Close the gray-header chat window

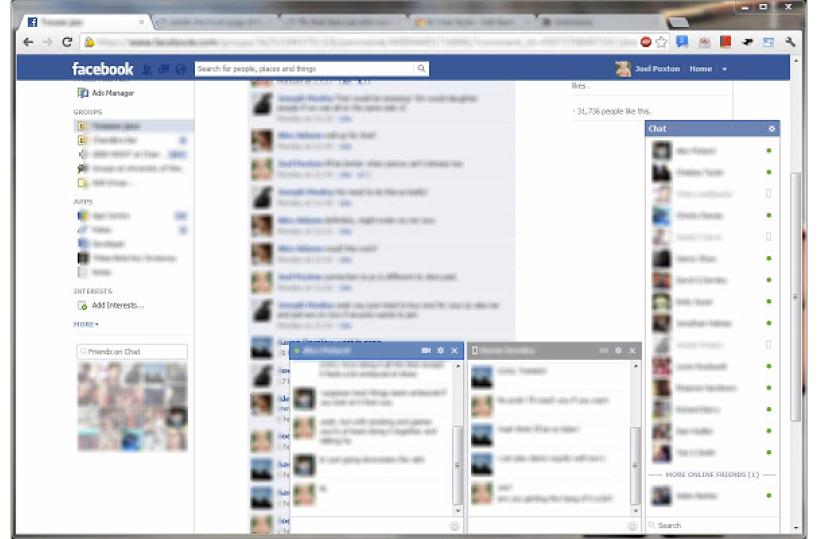coord(632,351)
